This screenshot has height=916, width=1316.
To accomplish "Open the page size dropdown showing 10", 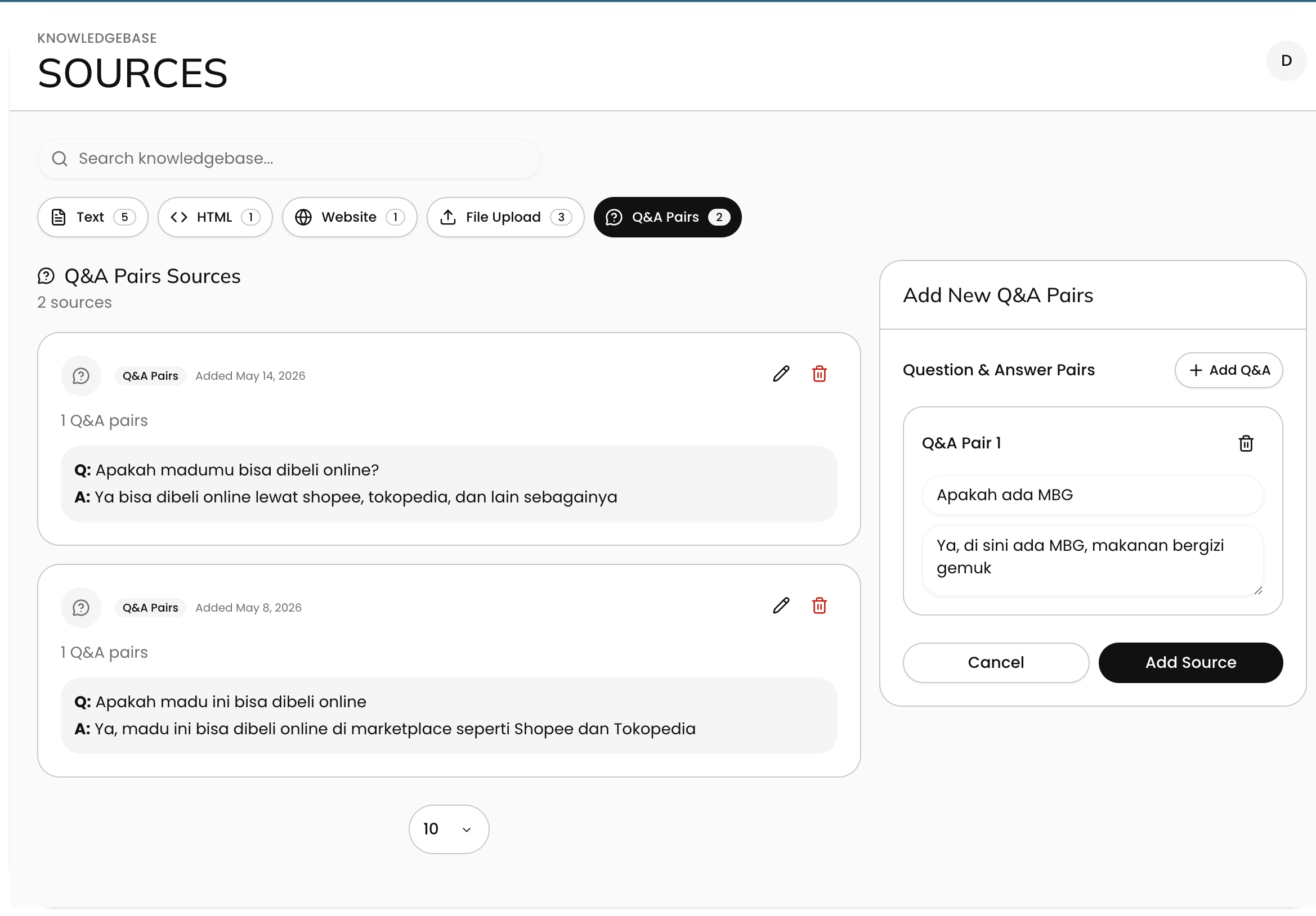I will 449,829.
